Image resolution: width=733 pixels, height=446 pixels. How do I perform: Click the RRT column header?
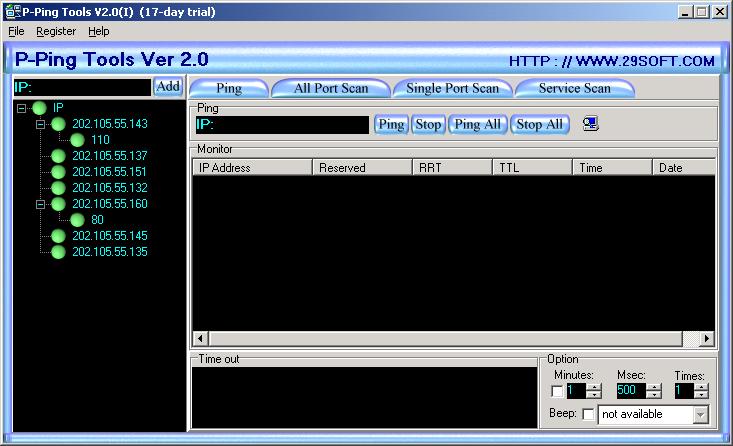(453, 167)
